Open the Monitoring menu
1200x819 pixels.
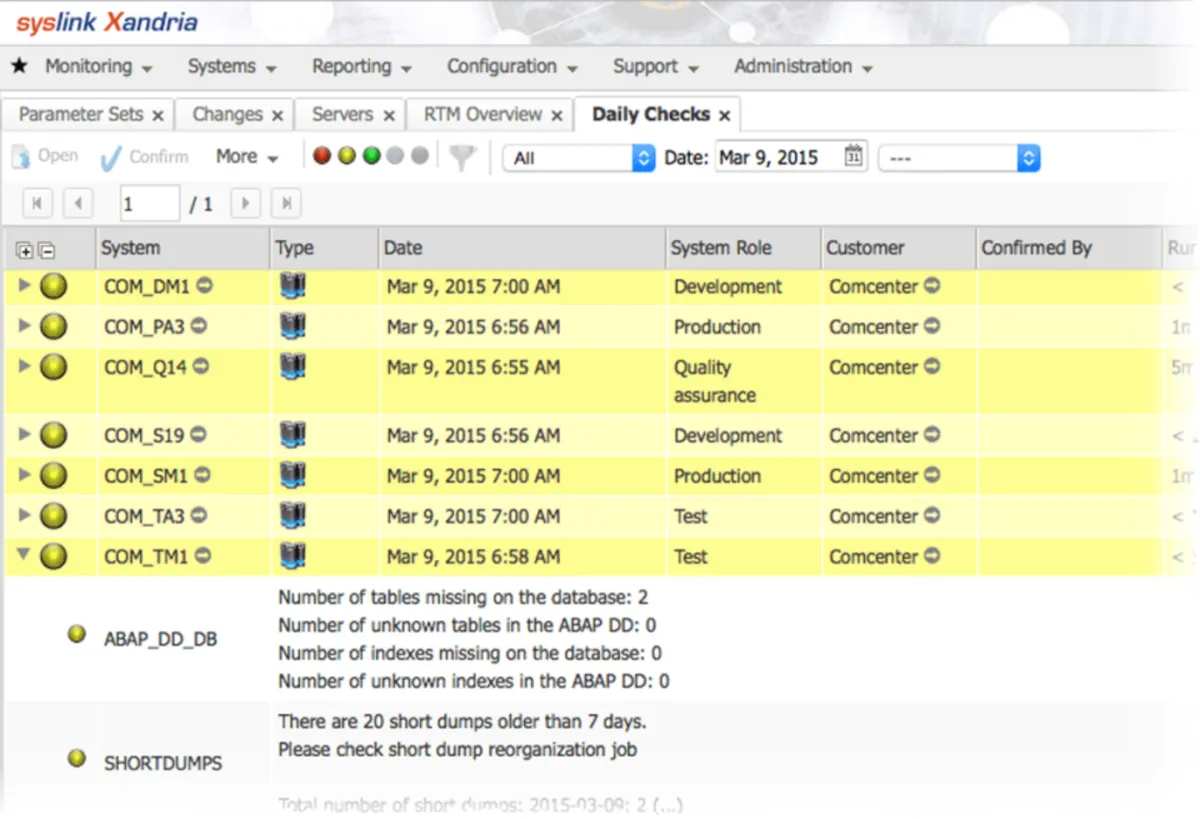98,67
